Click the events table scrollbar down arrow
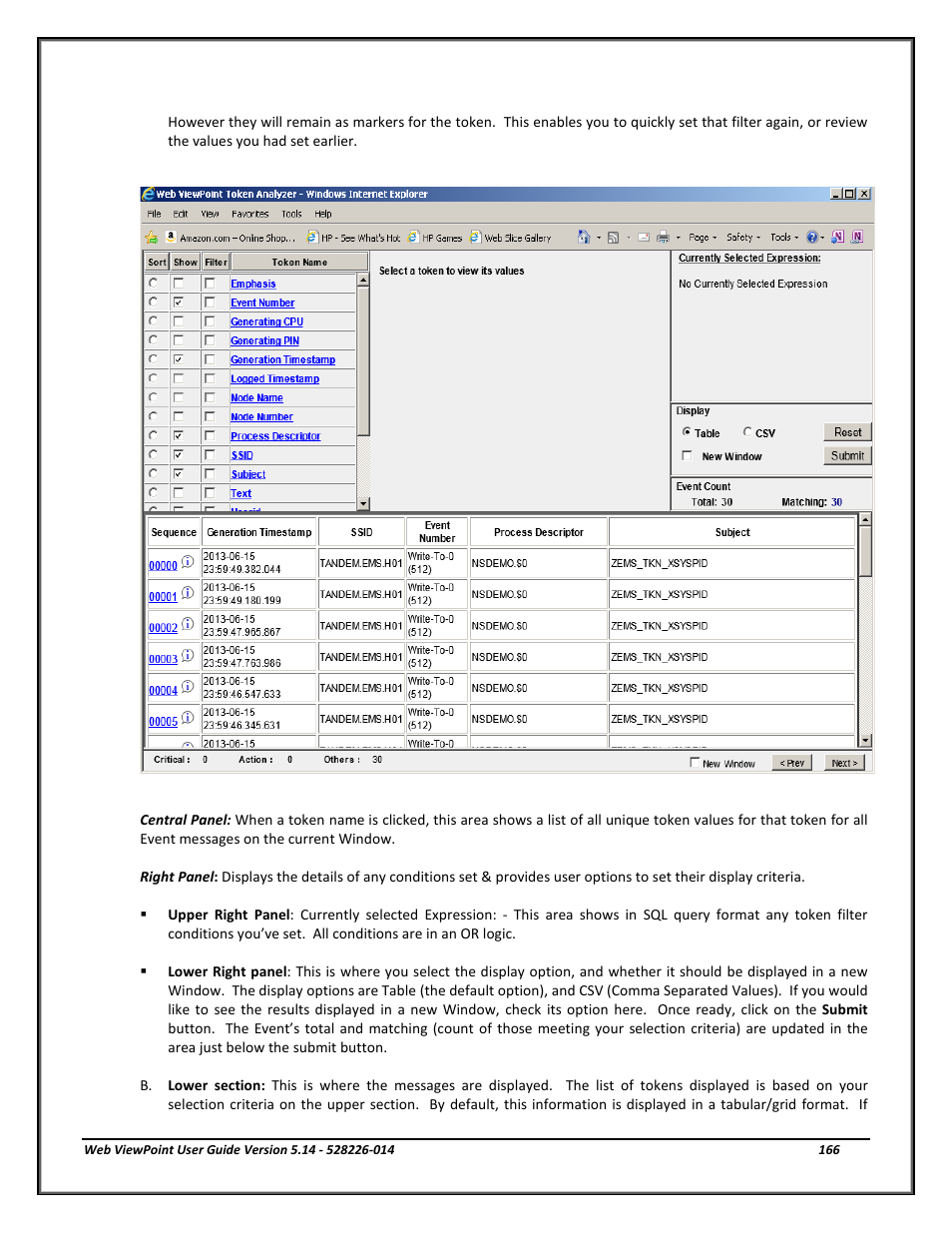Viewport: 952px width, 1233px height. point(865,740)
